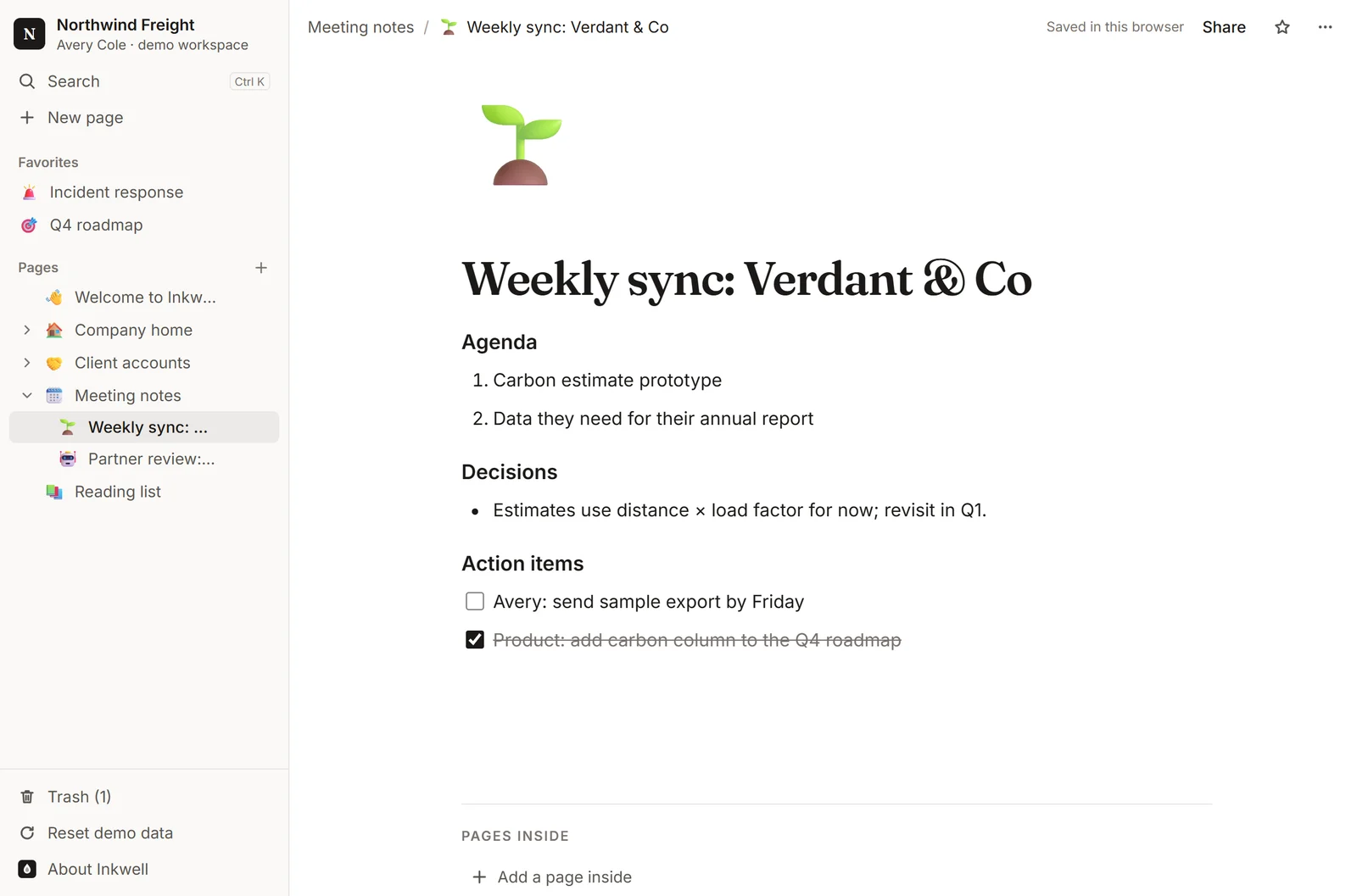Expand the Client accounts page tree
This screenshot has height=896, width=1357.
click(27, 363)
